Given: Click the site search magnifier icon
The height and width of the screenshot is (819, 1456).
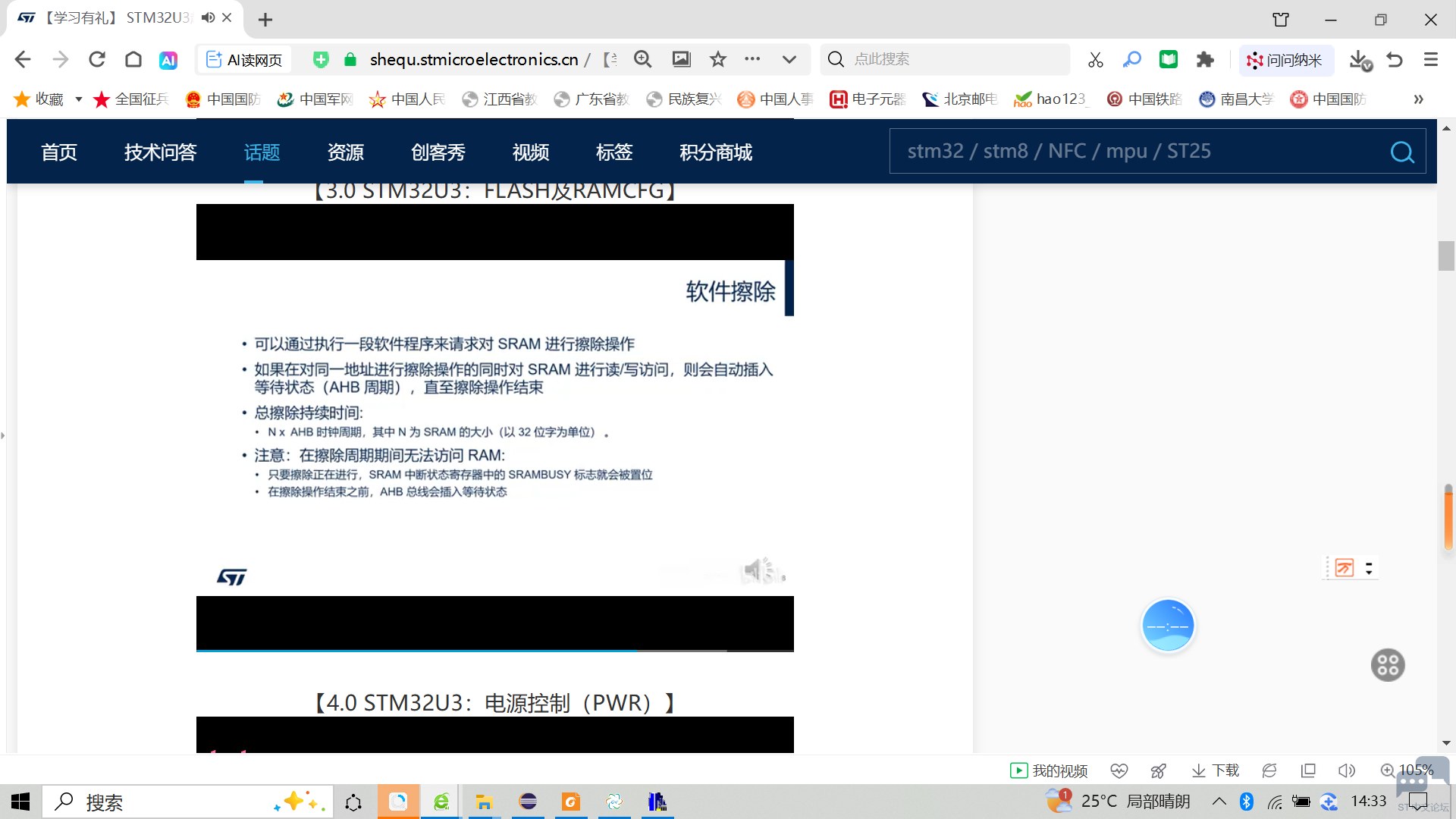Looking at the screenshot, I should pos(1401,152).
